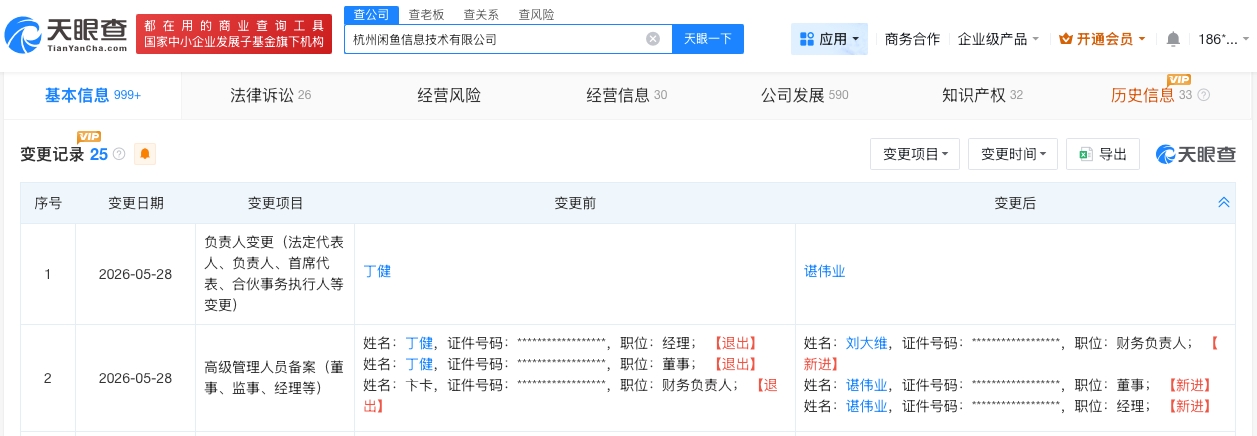Click the 变更后 column header
Screen dimensions: 1257x436
point(1015,203)
